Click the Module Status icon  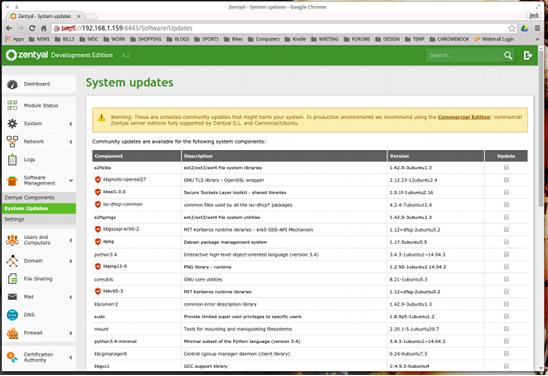12,105
